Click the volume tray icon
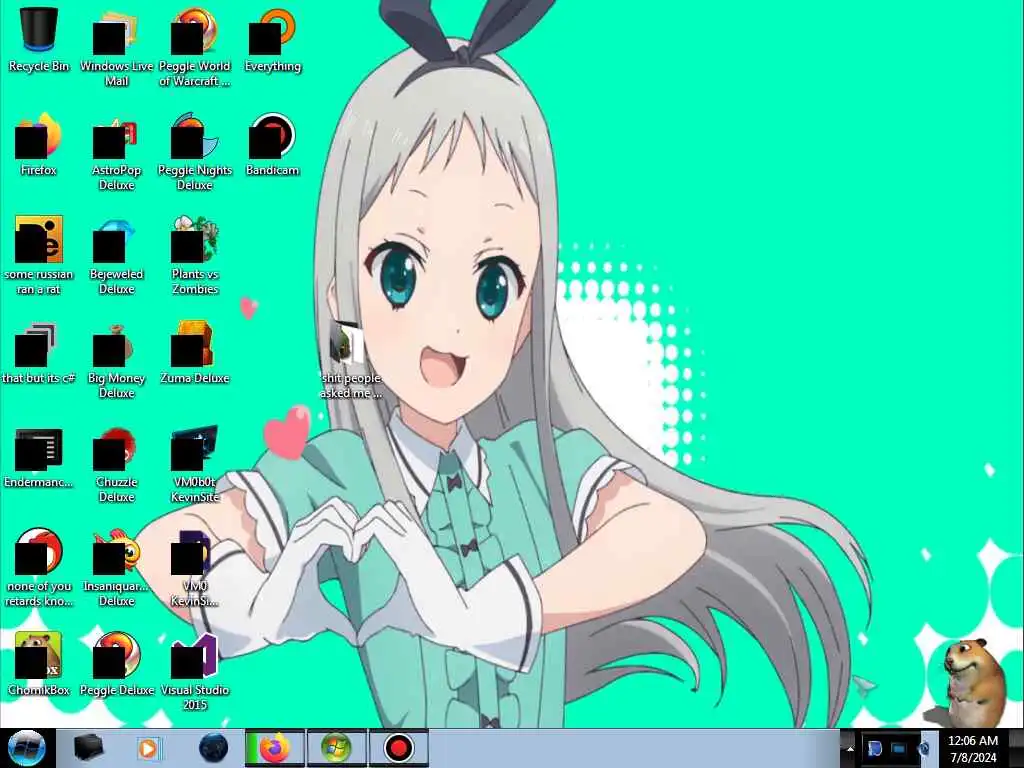Screen dimensions: 1024x768 tap(923, 749)
